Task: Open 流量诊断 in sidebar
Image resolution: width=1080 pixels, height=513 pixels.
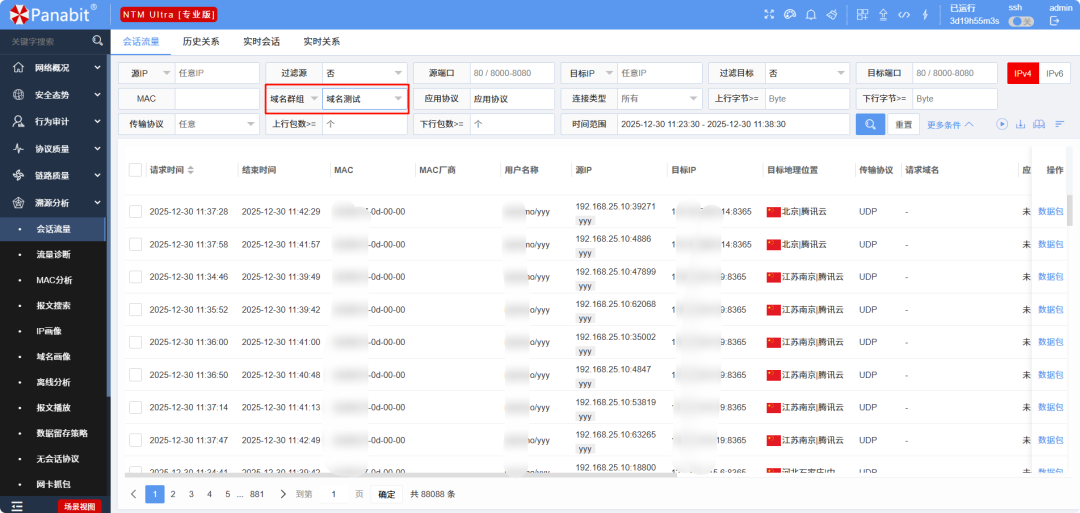Action: pos(53,255)
